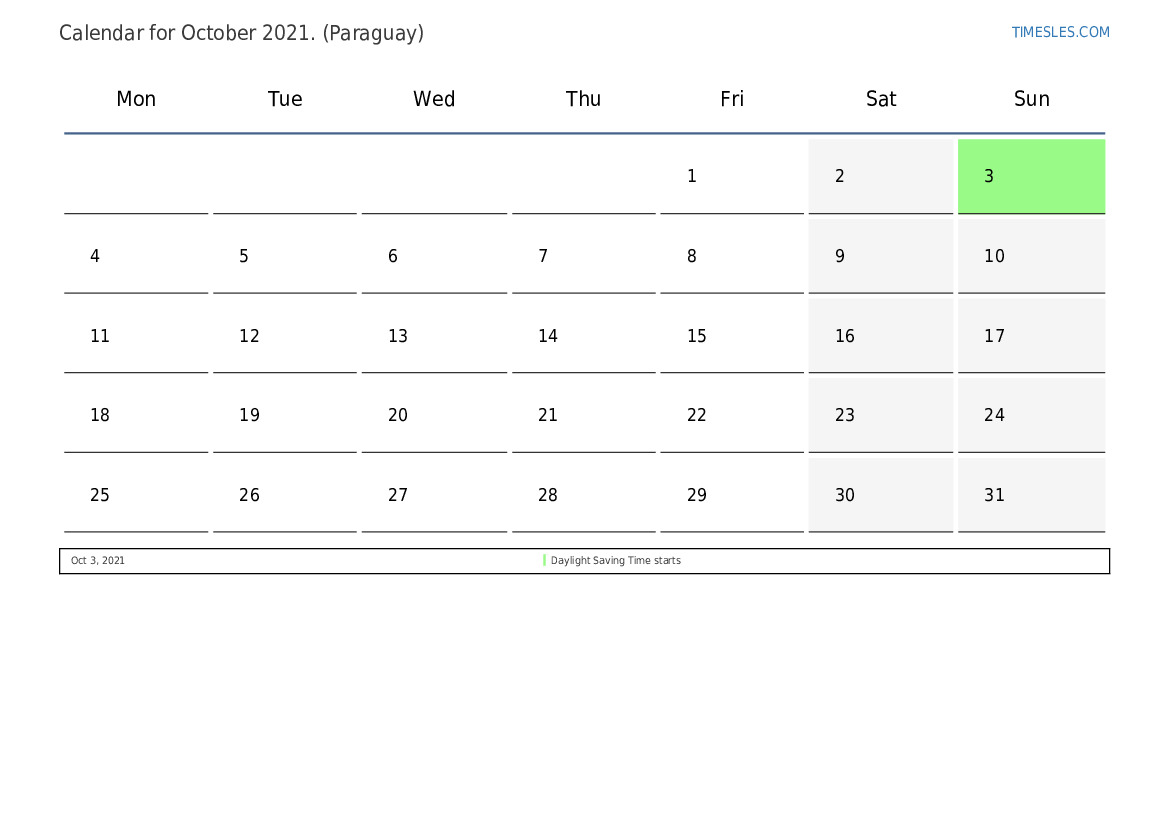Click the green marker beside Daylight Saving
The height and width of the screenshot is (827, 1169).
(x=545, y=561)
